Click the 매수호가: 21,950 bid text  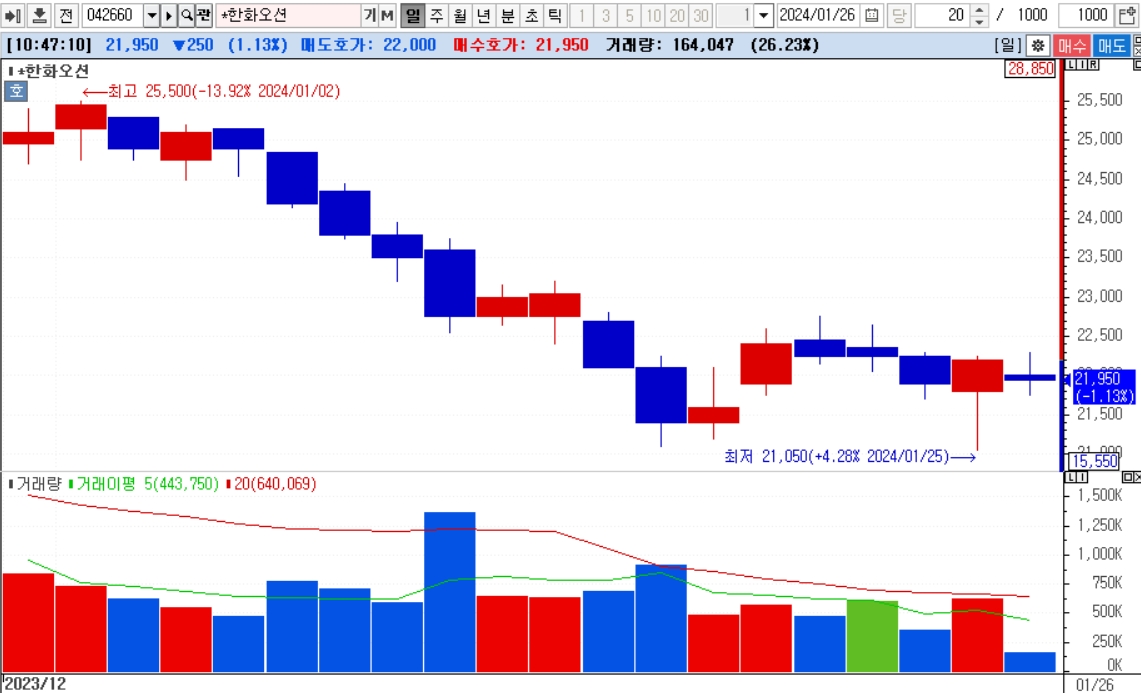[520, 45]
